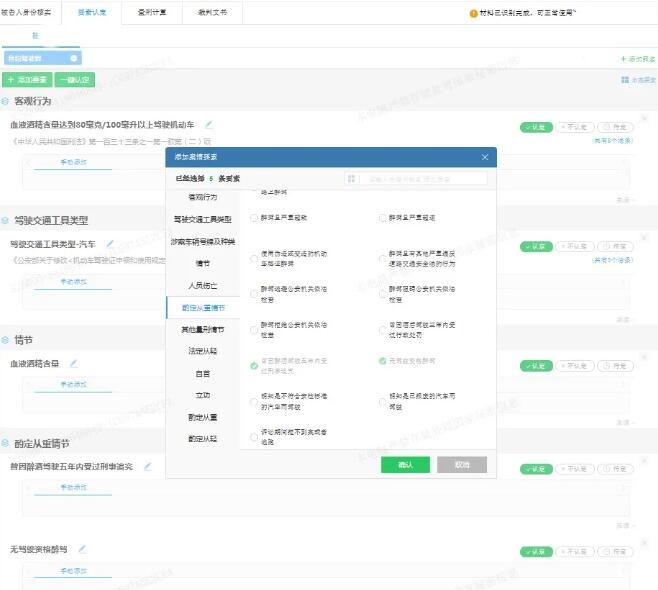Collapse the 客观行为 section header
658x590 pixels.
[6, 101]
